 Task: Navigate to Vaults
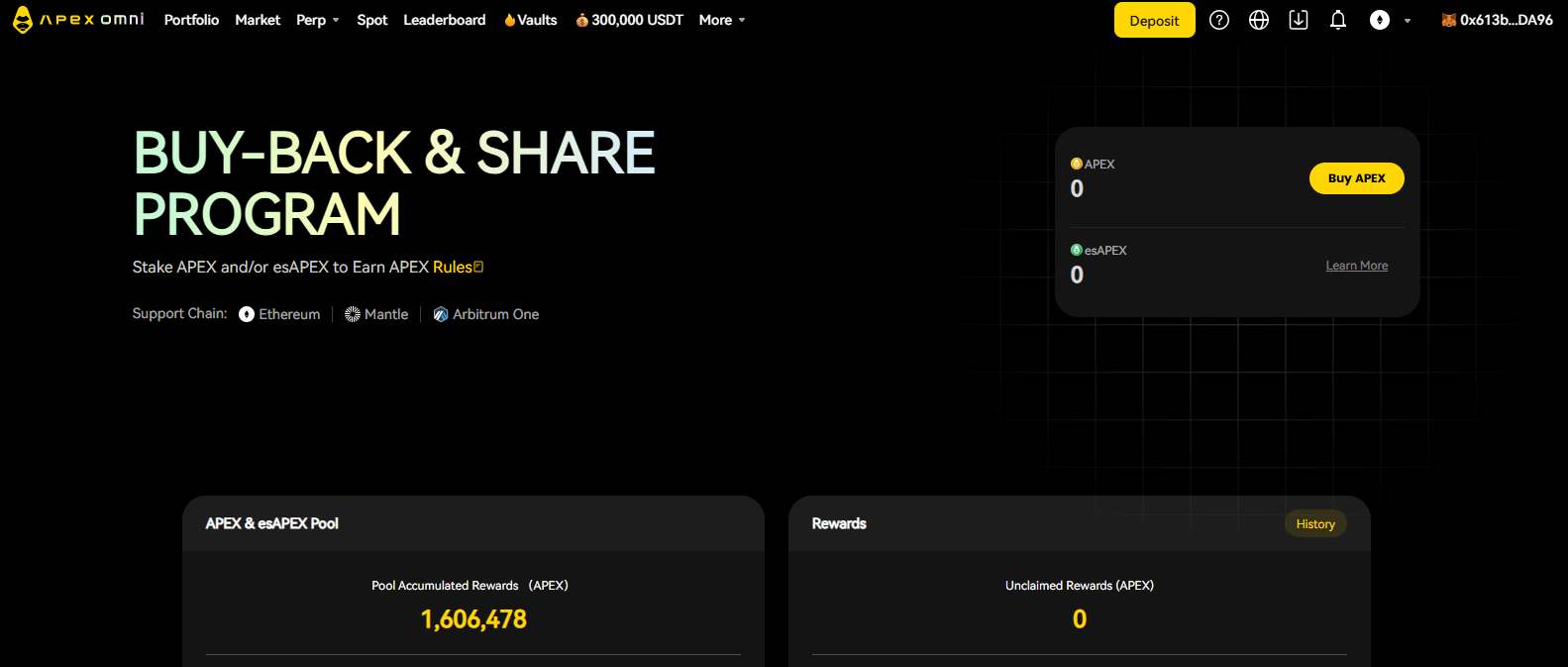[x=531, y=20]
